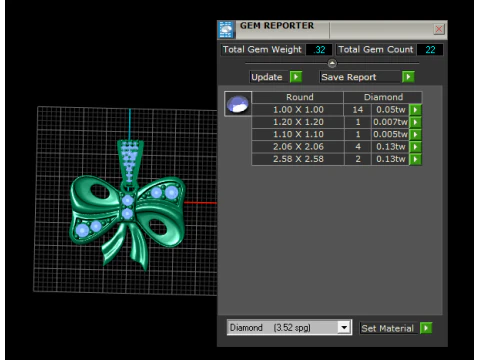Screen dimensions: 480x360
Task: Click green arrow next to Save Report
Action: (408, 77)
